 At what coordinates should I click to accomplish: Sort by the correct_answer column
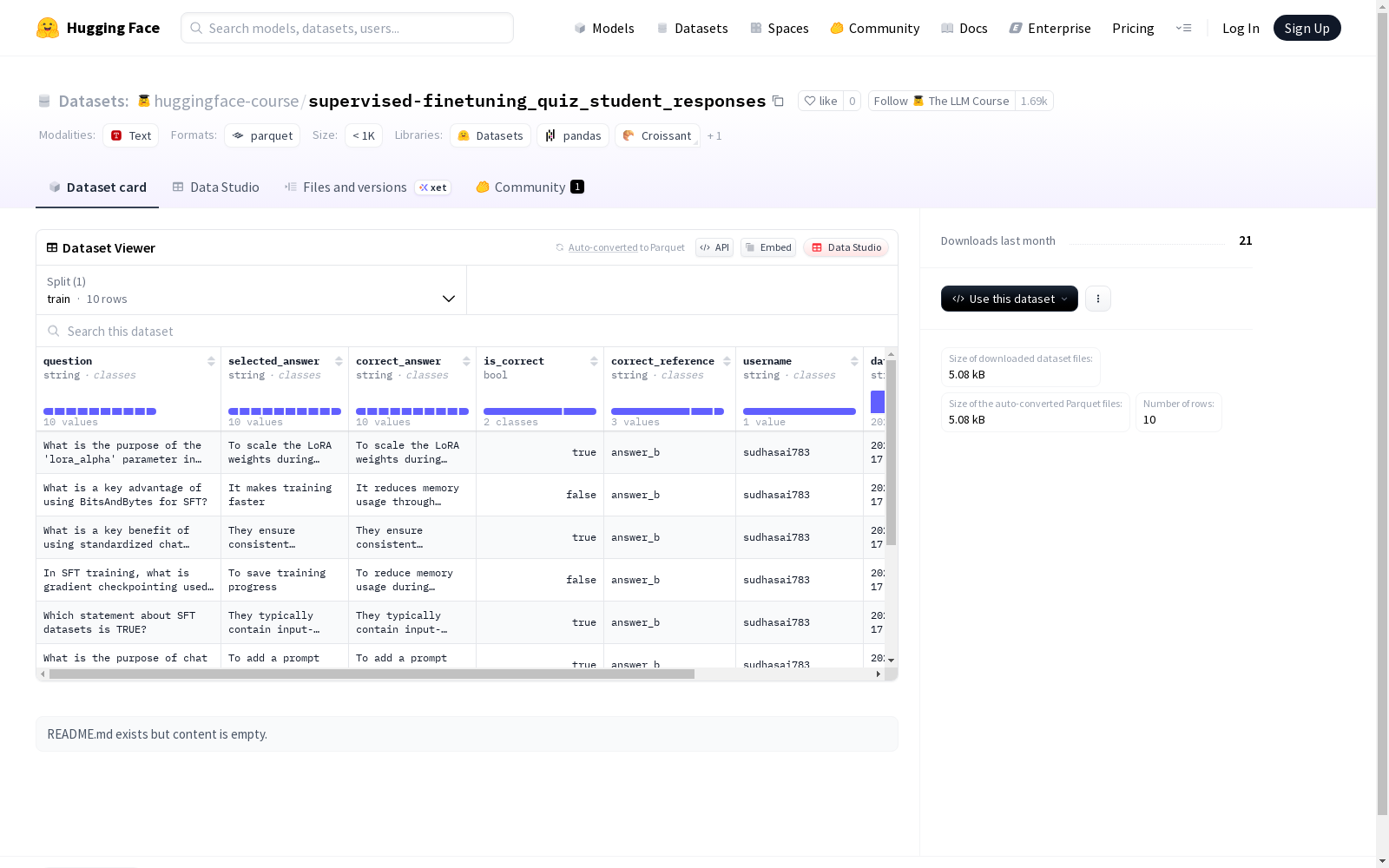coord(466,361)
